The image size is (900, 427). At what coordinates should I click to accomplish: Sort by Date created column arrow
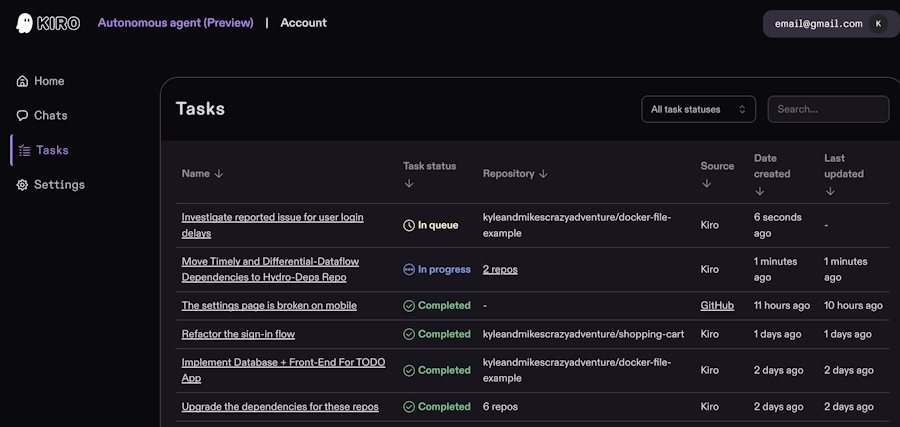tap(759, 190)
